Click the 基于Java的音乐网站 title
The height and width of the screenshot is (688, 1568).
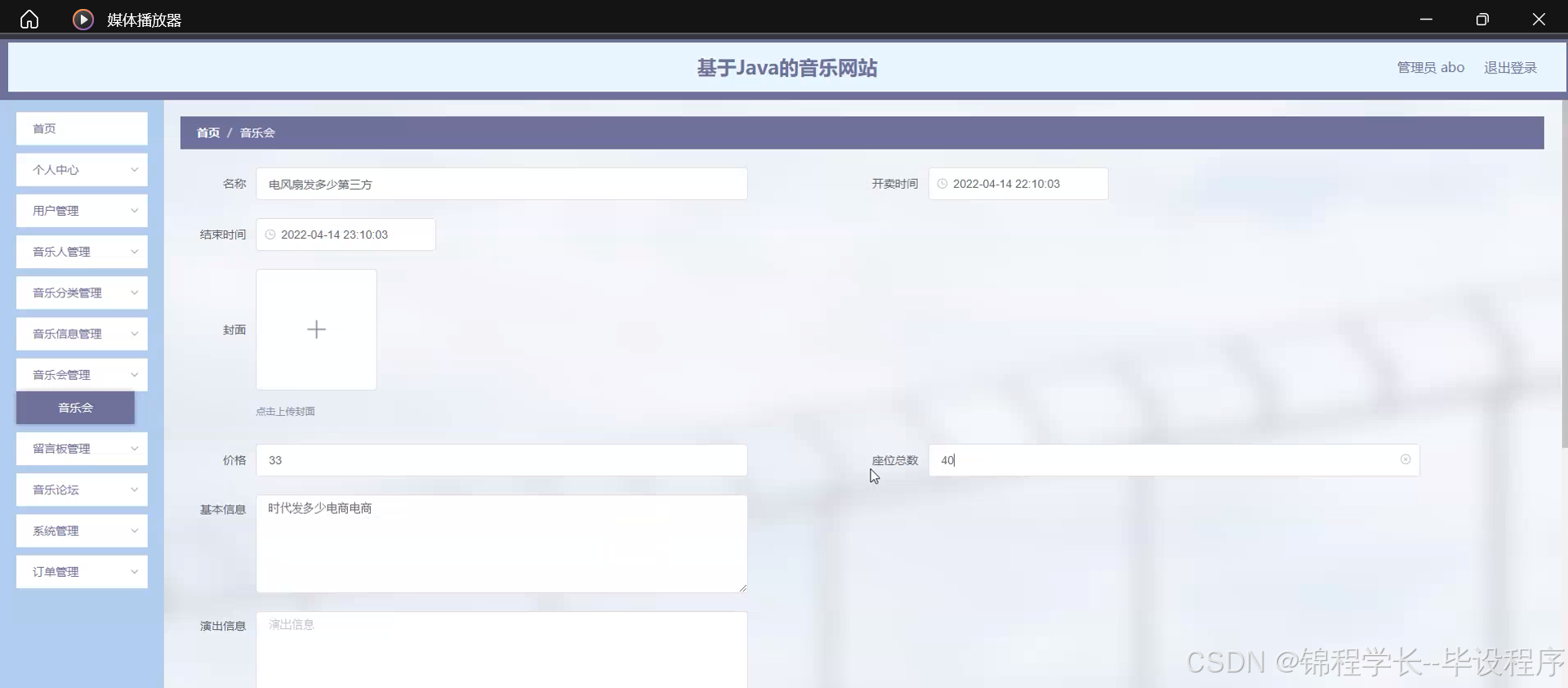(x=786, y=68)
